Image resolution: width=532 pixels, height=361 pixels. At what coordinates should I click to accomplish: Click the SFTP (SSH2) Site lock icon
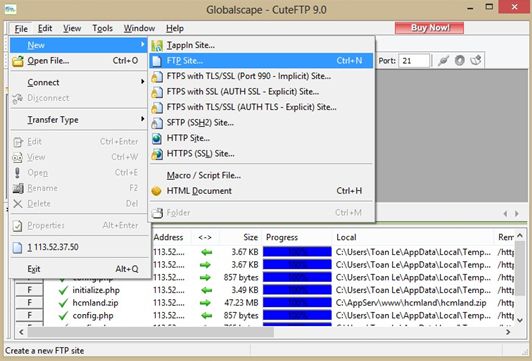(x=157, y=123)
